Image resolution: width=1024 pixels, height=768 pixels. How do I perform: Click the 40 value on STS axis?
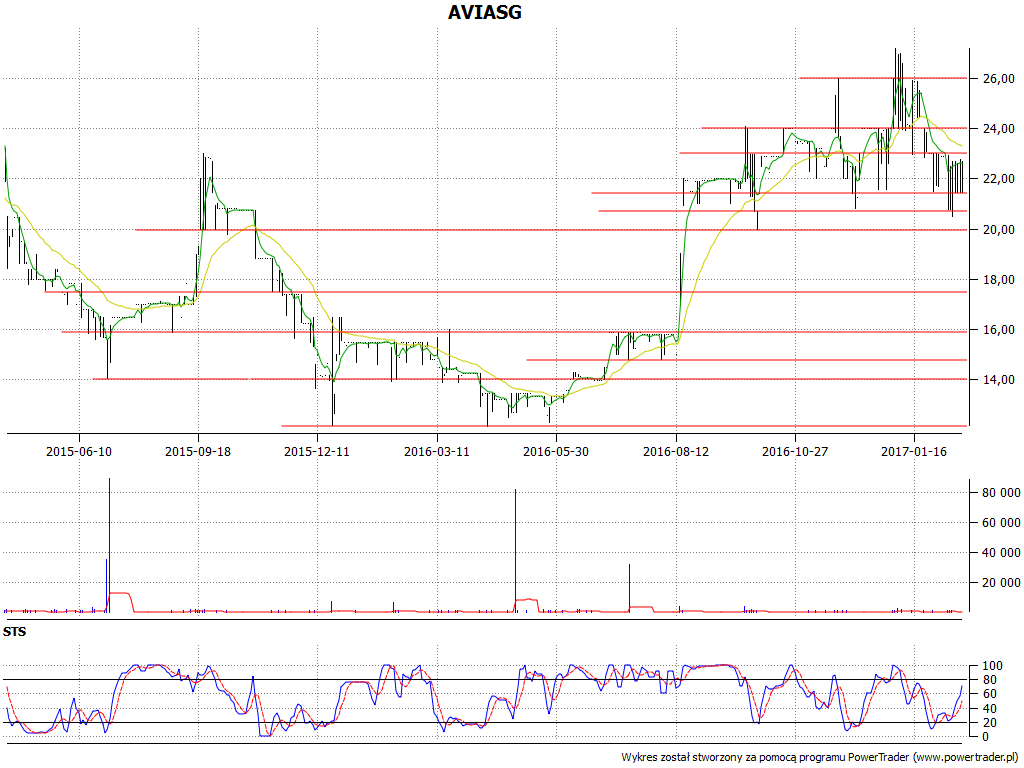tap(990, 709)
